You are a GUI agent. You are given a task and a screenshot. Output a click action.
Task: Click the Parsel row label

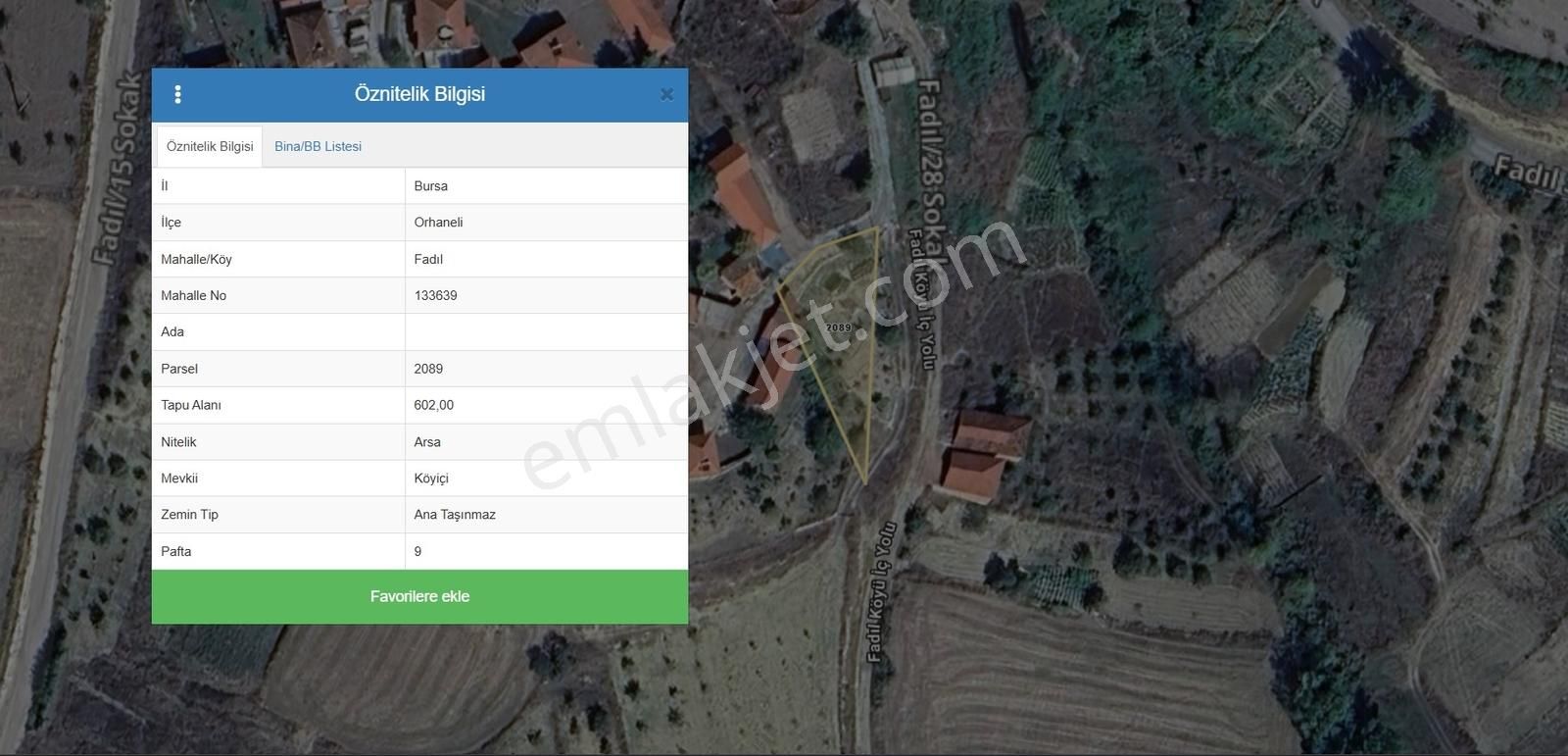pos(179,369)
